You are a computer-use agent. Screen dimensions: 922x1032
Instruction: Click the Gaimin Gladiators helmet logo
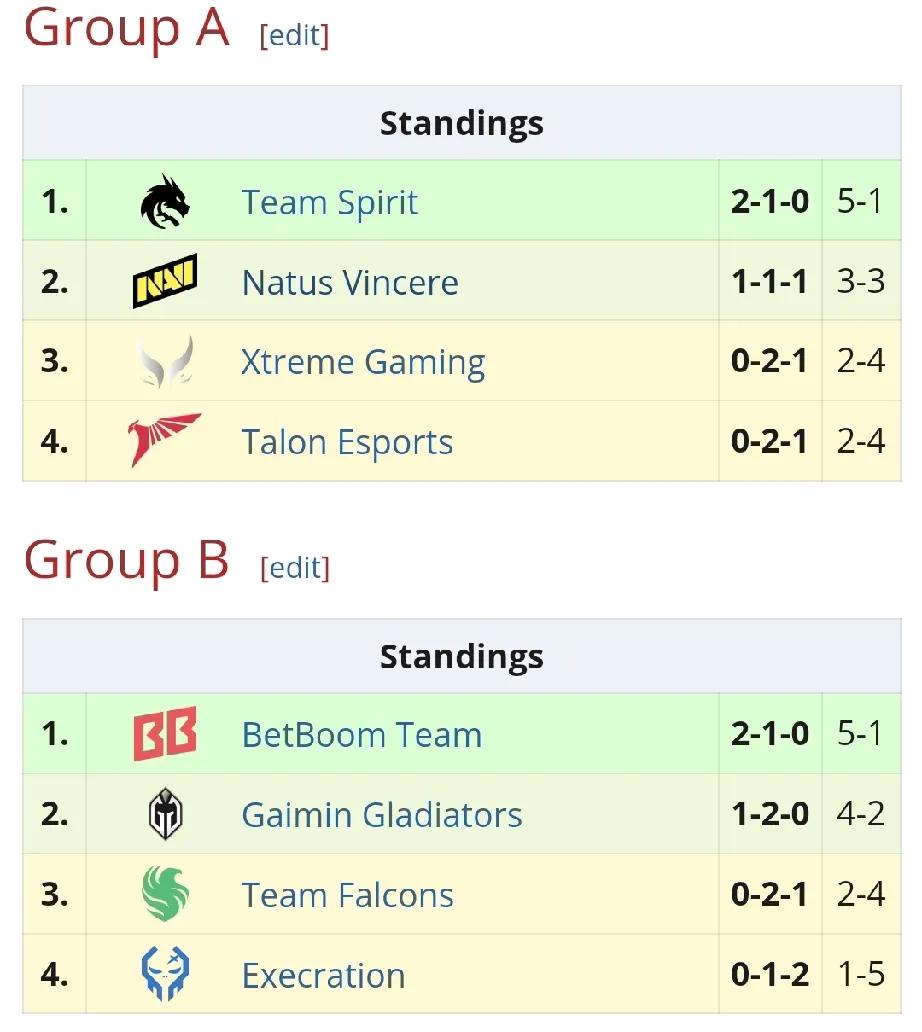point(165,814)
